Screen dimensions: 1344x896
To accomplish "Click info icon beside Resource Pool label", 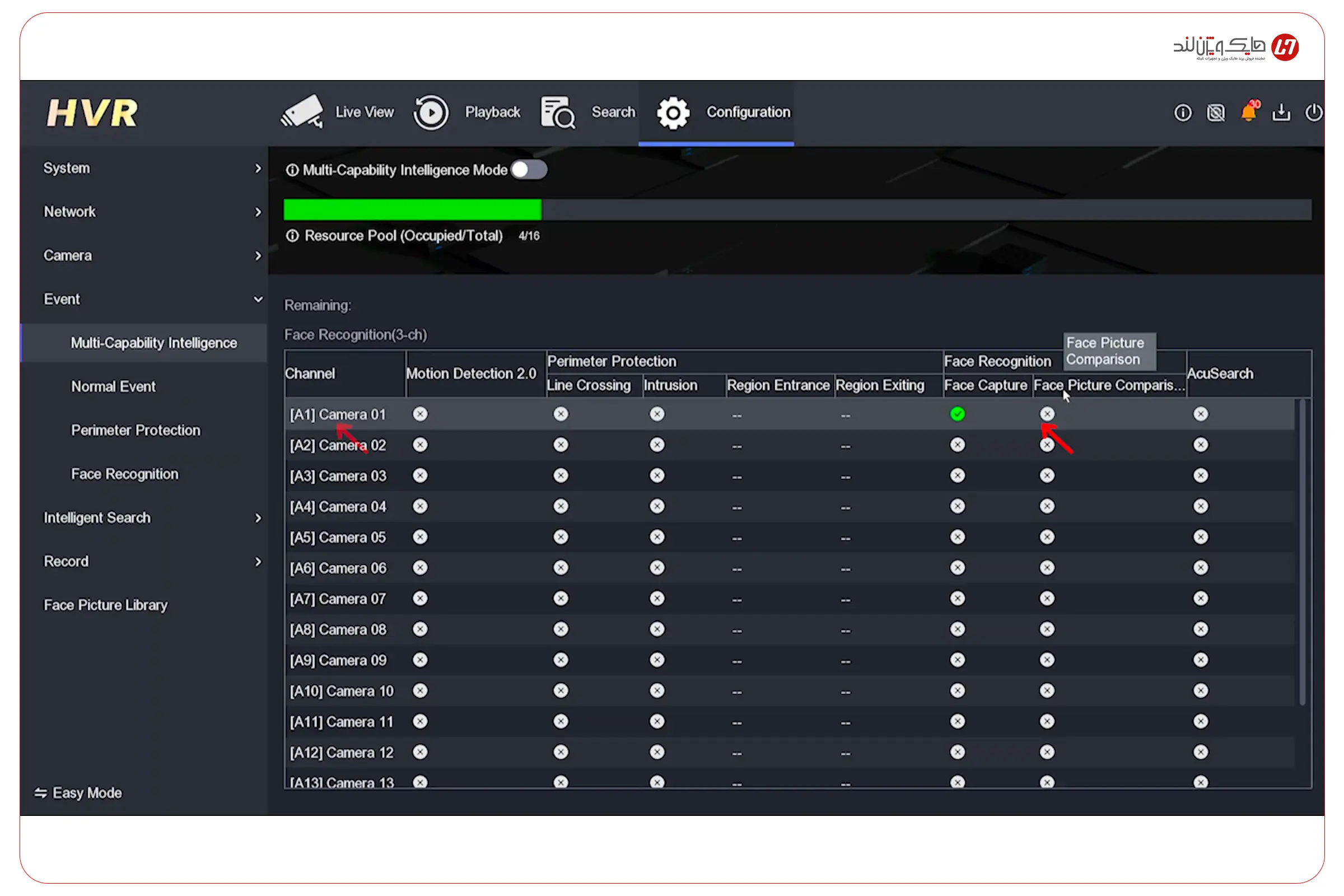I will point(292,236).
